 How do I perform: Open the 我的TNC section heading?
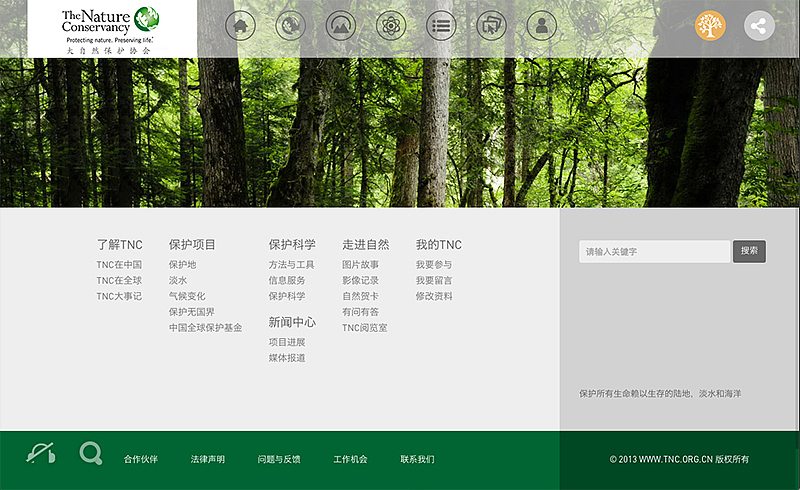click(439, 245)
